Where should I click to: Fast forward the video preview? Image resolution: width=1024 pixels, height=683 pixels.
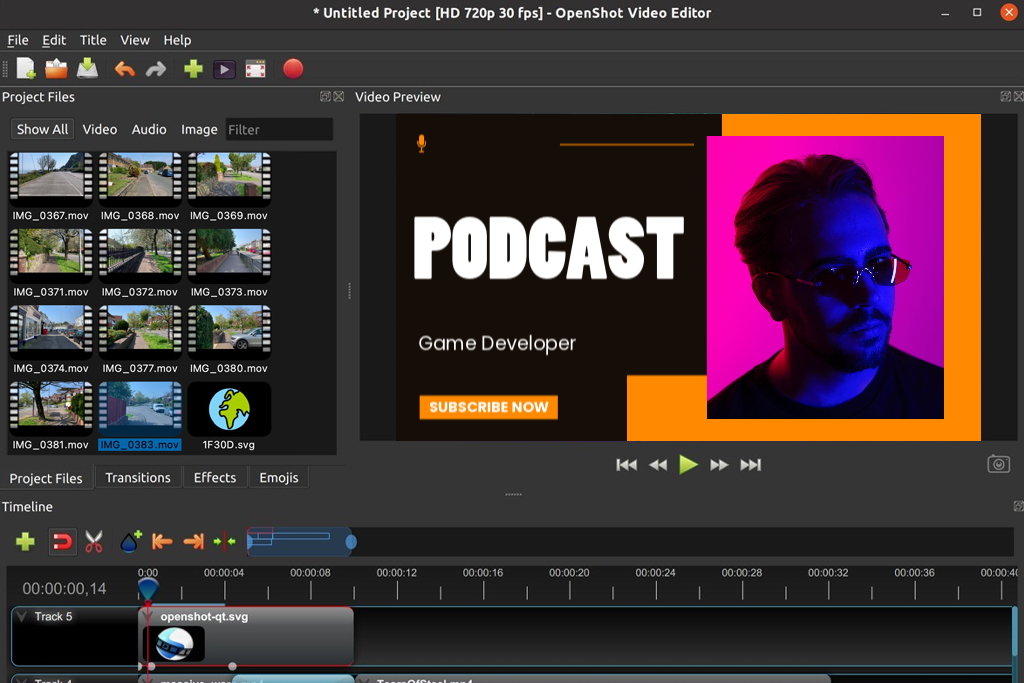point(719,465)
